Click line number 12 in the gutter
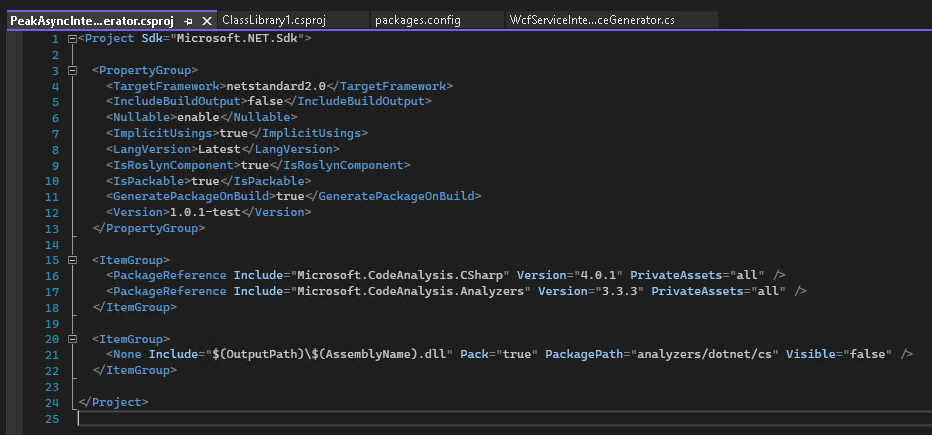The height and width of the screenshot is (435, 932). [52, 212]
